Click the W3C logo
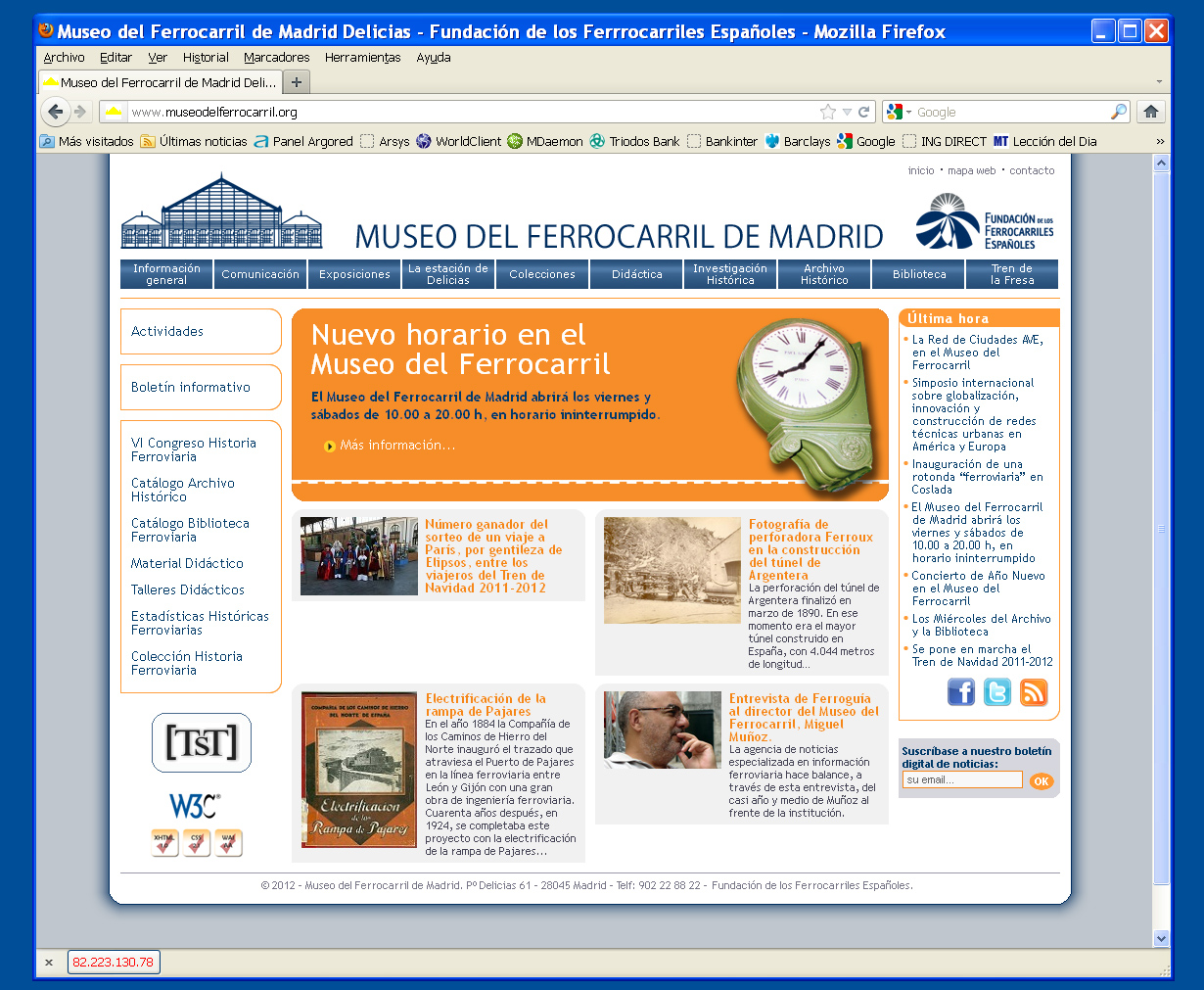1204x990 pixels. coord(194,806)
